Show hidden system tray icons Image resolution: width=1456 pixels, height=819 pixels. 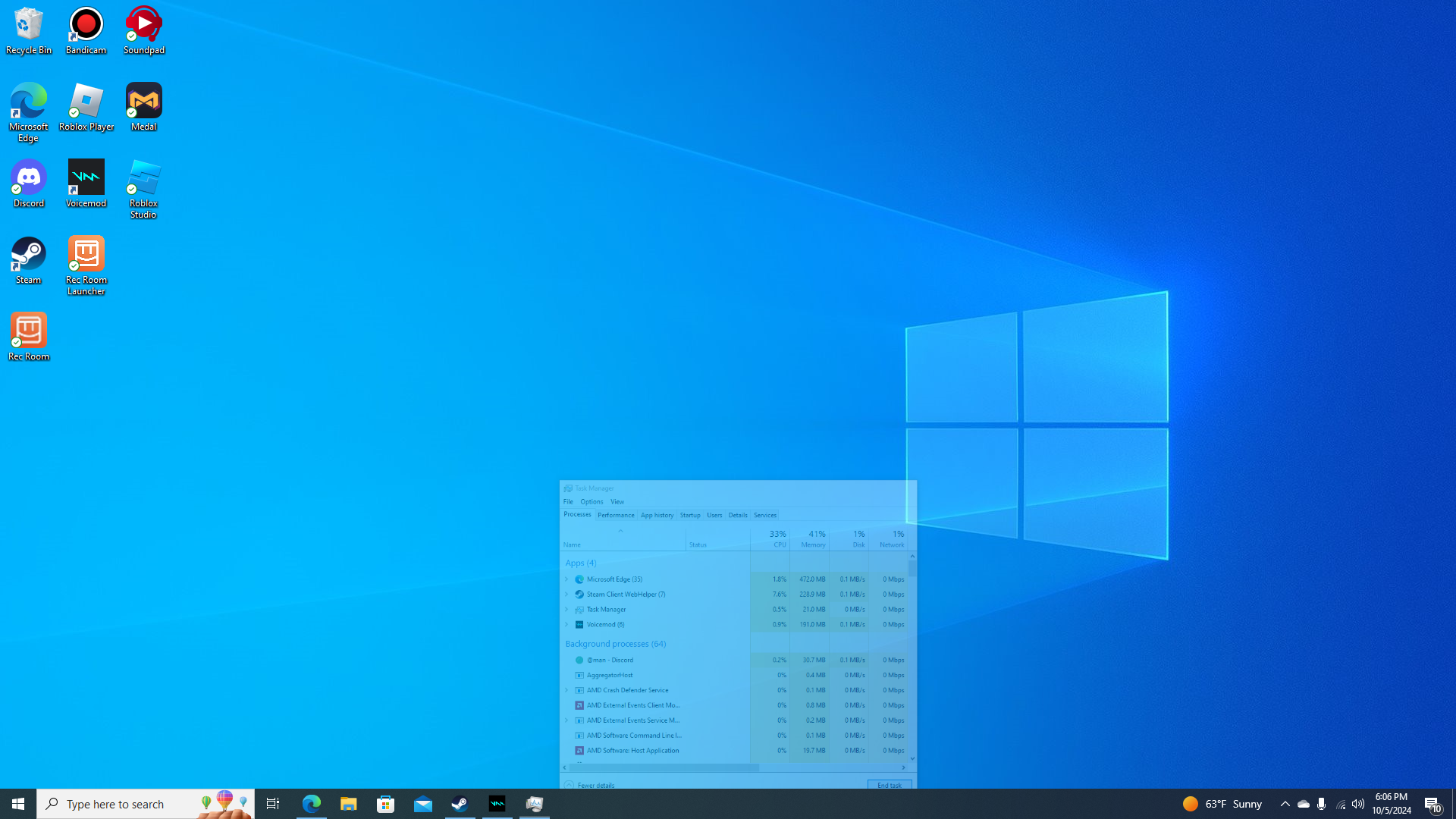pos(1285,804)
